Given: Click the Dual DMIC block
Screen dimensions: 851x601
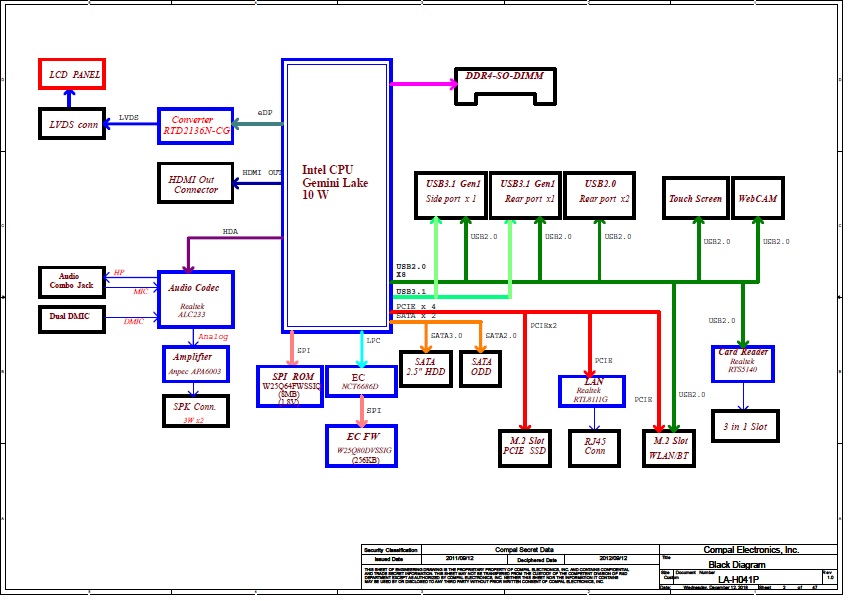Looking at the screenshot, I should coord(72,319).
